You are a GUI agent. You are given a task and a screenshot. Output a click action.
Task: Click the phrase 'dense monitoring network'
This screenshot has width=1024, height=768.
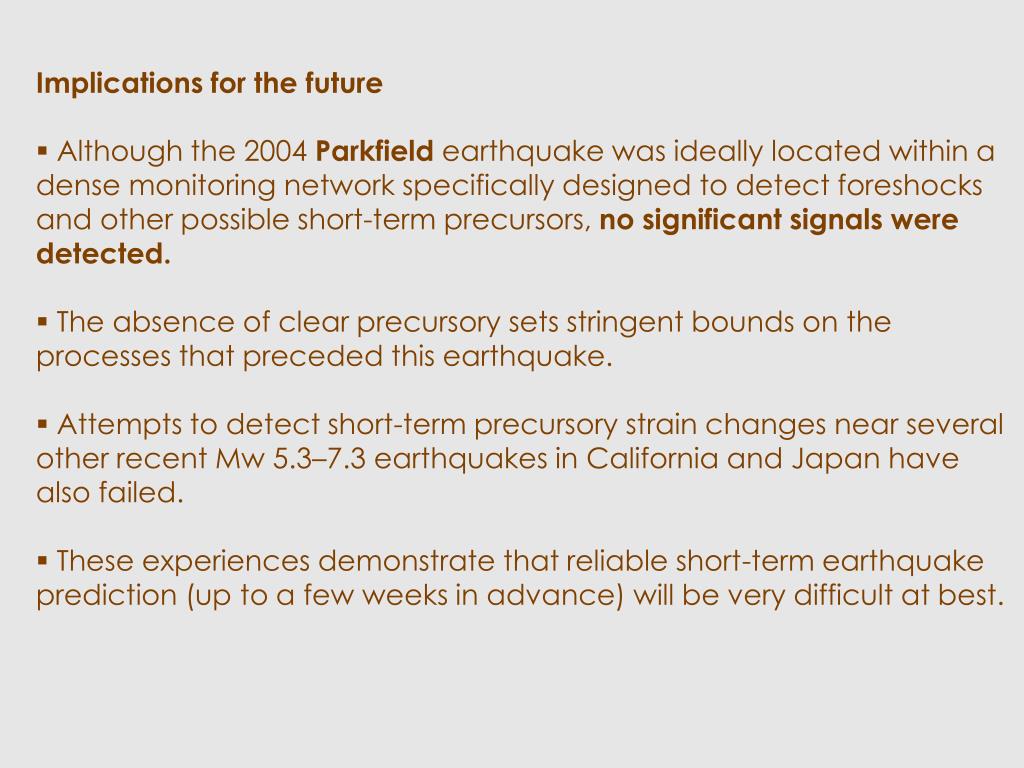[215, 186]
